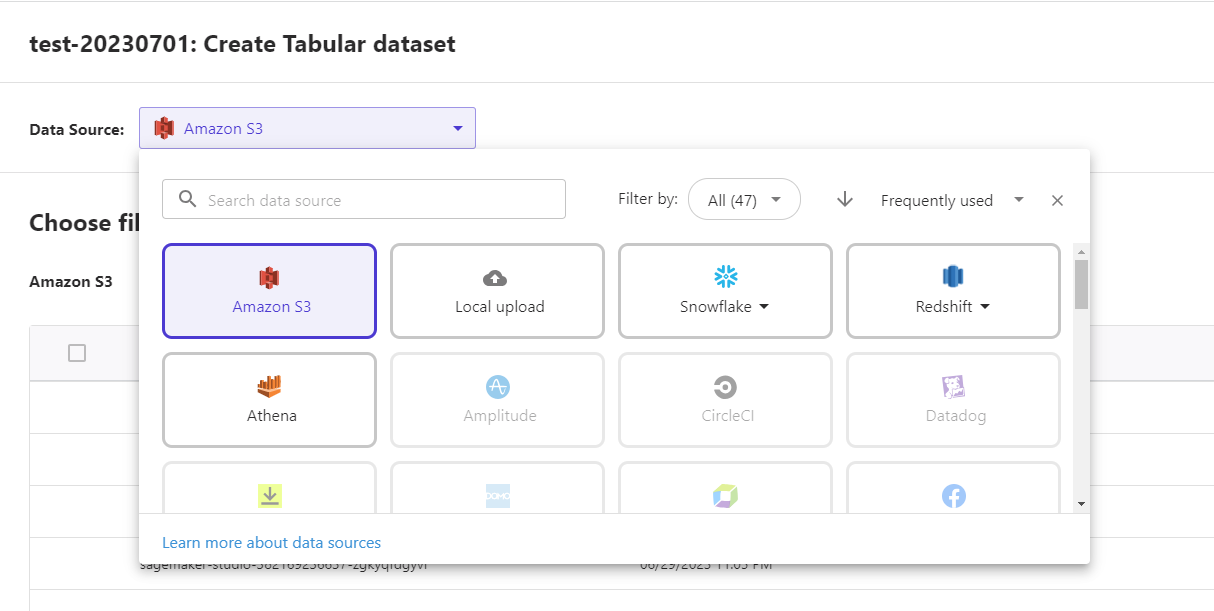
Task: Select the Redshift data source card
Action: (x=953, y=291)
